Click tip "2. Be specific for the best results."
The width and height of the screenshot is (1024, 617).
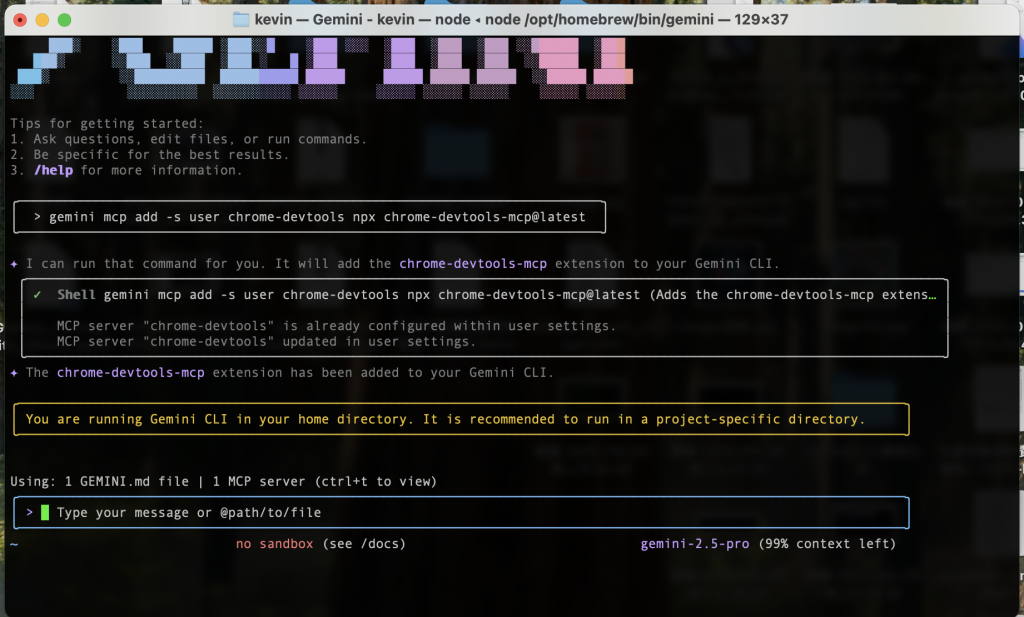point(150,155)
